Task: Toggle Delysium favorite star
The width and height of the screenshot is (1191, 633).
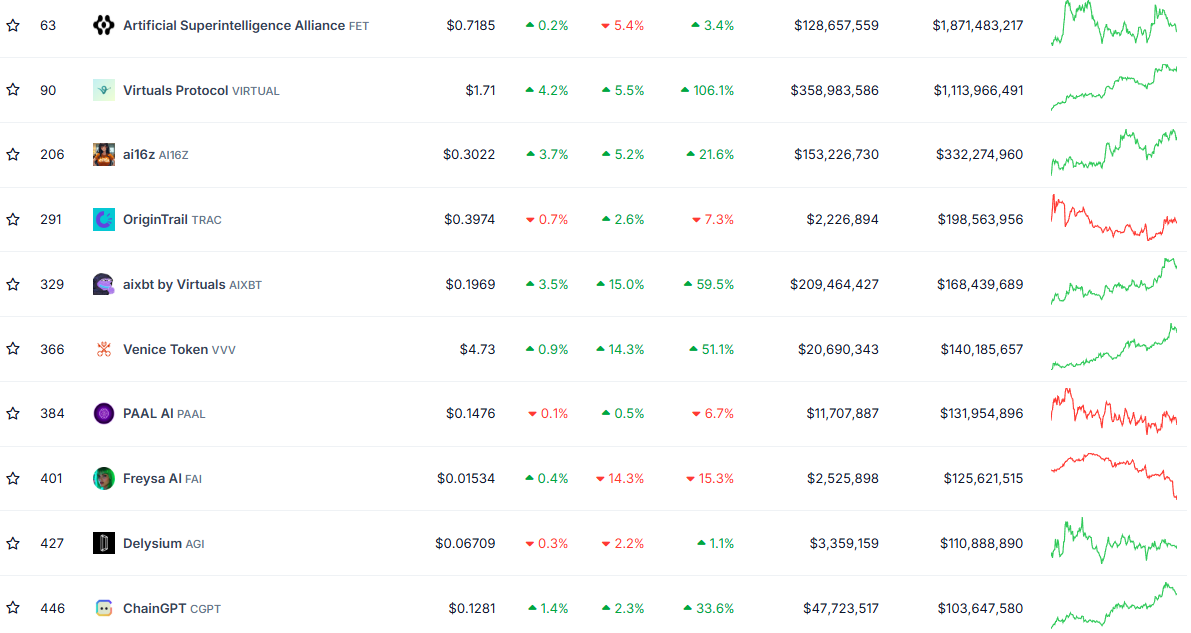Action: 13,543
